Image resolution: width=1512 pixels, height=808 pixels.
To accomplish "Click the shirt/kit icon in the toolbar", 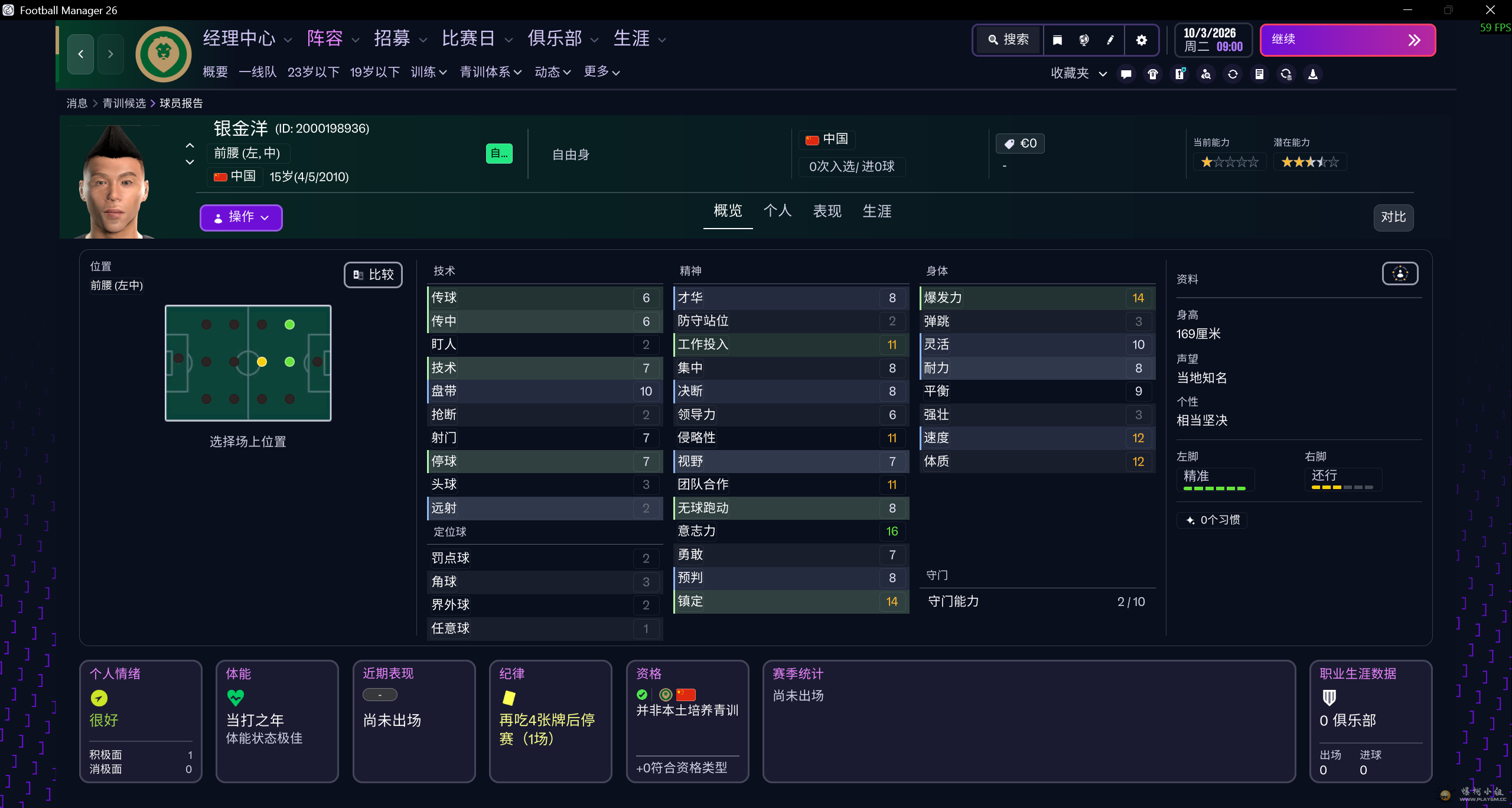I will click(x=1153, y=74).
